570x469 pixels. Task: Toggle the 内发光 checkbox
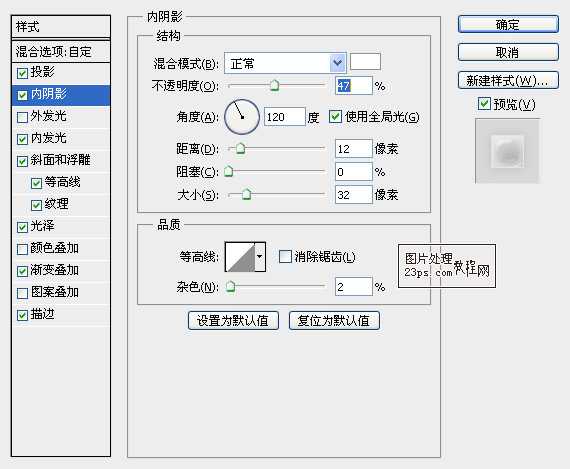click(x=22, y=139)
